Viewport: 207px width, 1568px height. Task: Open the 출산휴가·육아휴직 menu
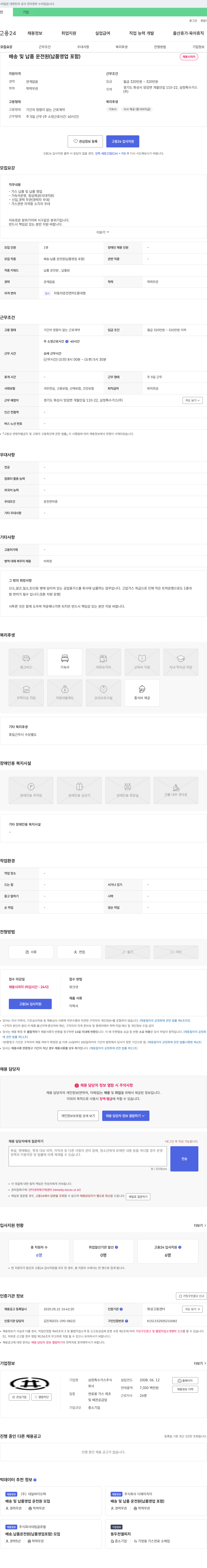point(188,33)
